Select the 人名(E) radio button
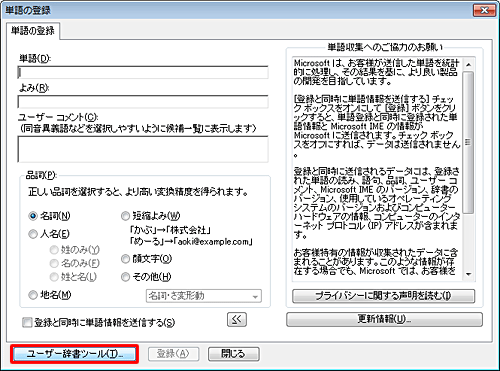 tap(33, 234)
